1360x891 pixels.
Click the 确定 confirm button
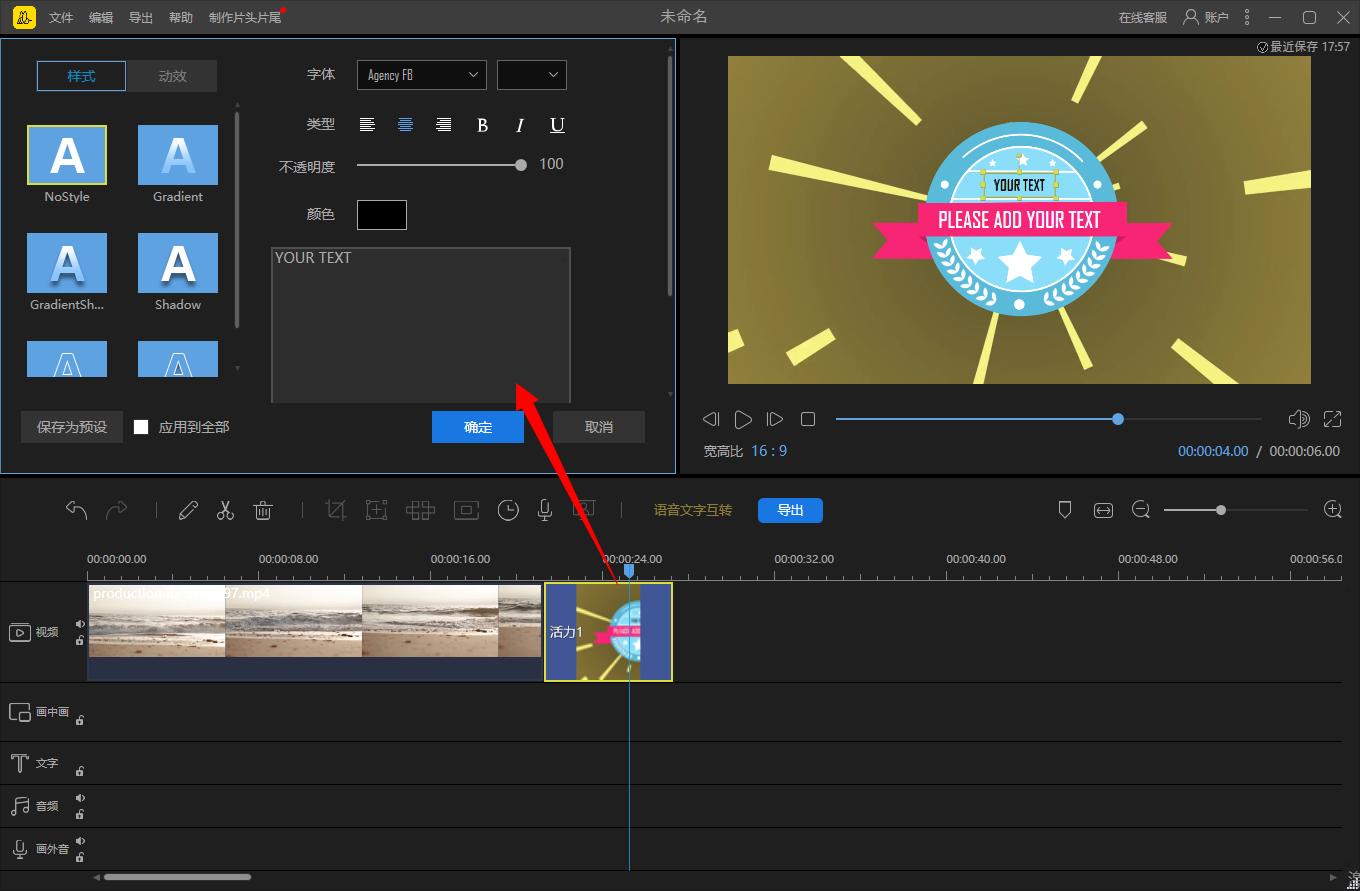(478, 427)
